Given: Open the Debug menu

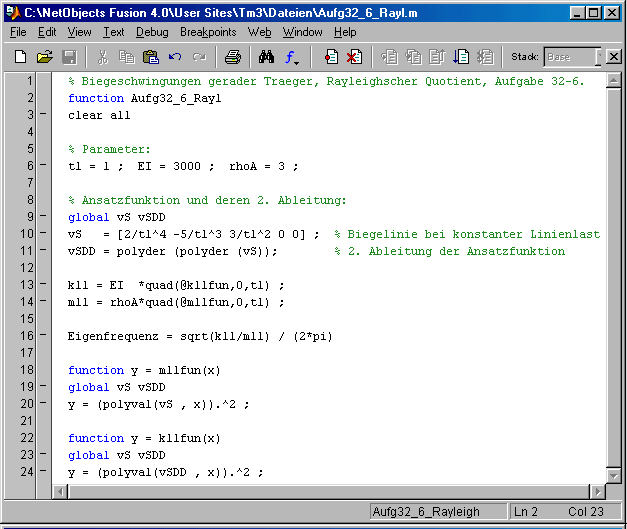Looking at the screenshot, I should click(152, 32).
